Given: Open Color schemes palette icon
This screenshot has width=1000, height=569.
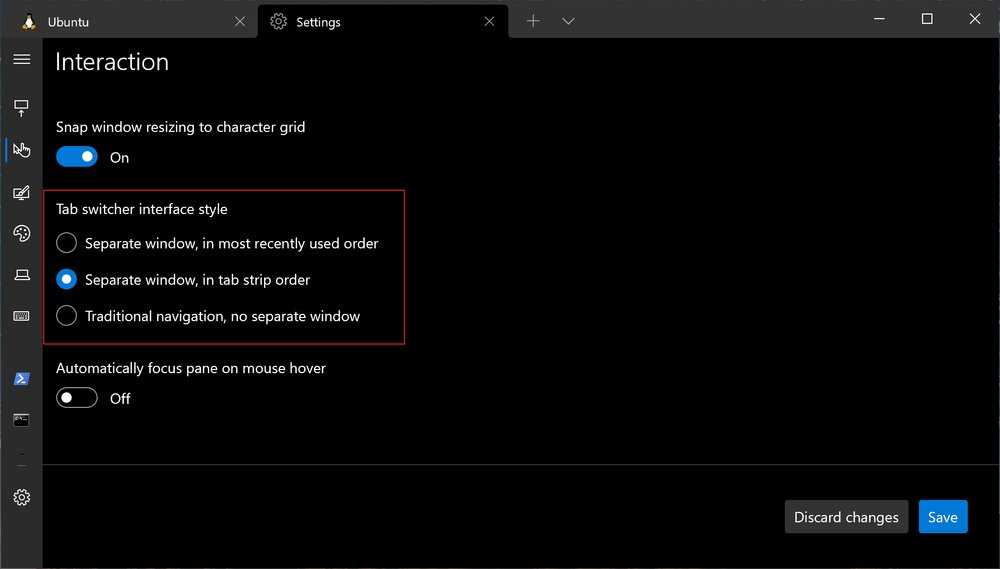Looking at the screenshot, I should coord(21,233).
